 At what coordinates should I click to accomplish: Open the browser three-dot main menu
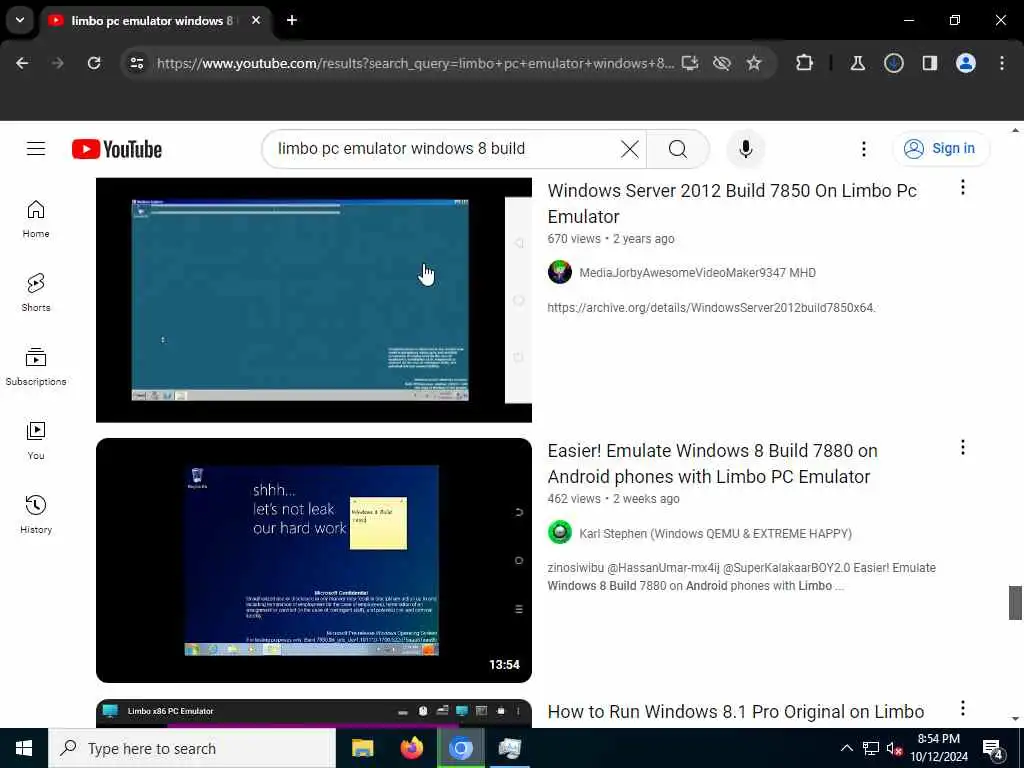(x=1002, y=63)
